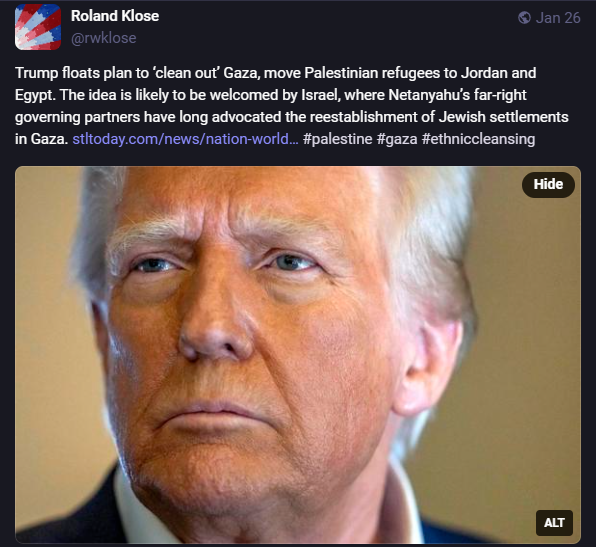Click the words 'in Gaza.' before the link

click(x=41, y=139)
